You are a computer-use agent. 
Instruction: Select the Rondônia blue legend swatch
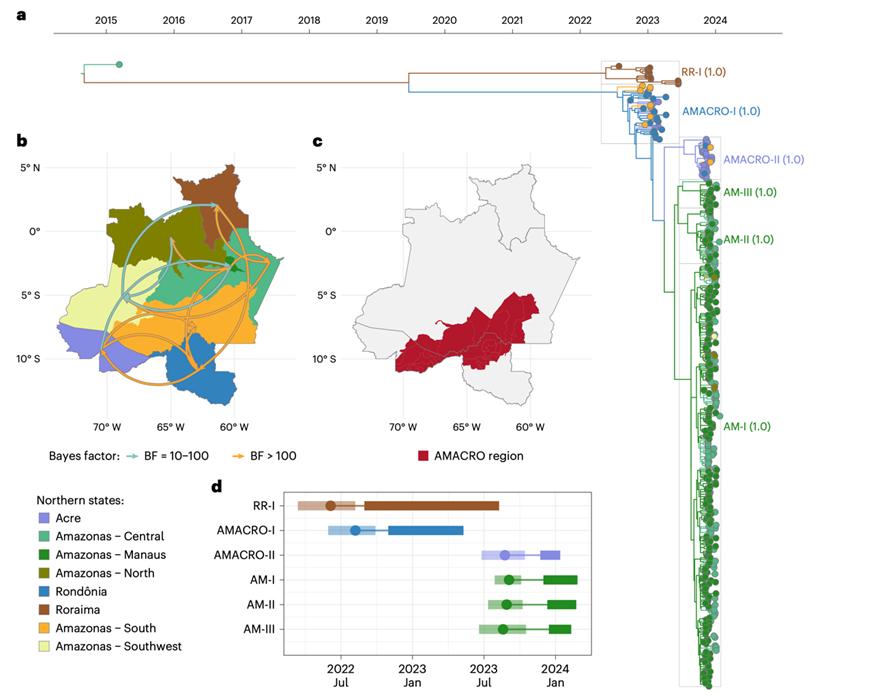(x=43, y=591)
